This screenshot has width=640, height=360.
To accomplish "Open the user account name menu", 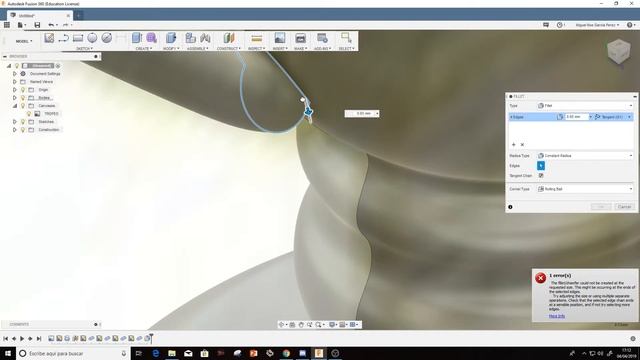I will point(597,25).
